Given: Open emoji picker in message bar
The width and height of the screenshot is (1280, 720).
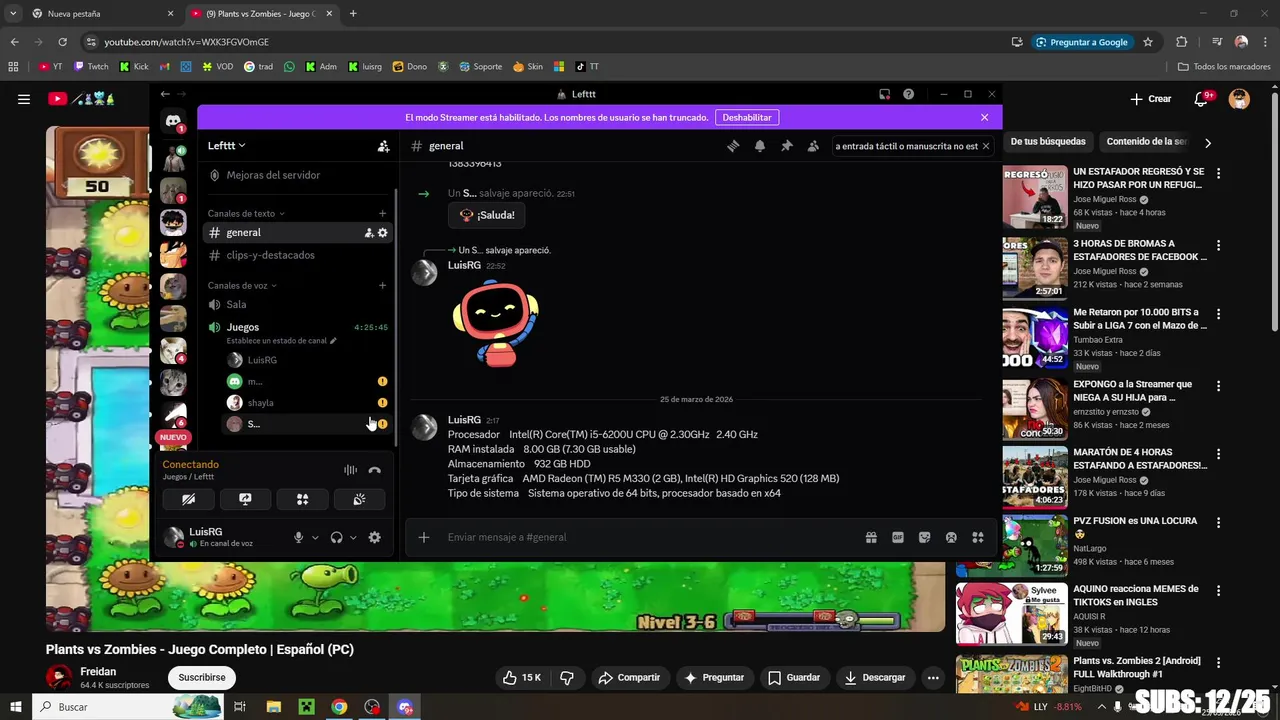Looking at the screenshot, I should coord(951,537).
